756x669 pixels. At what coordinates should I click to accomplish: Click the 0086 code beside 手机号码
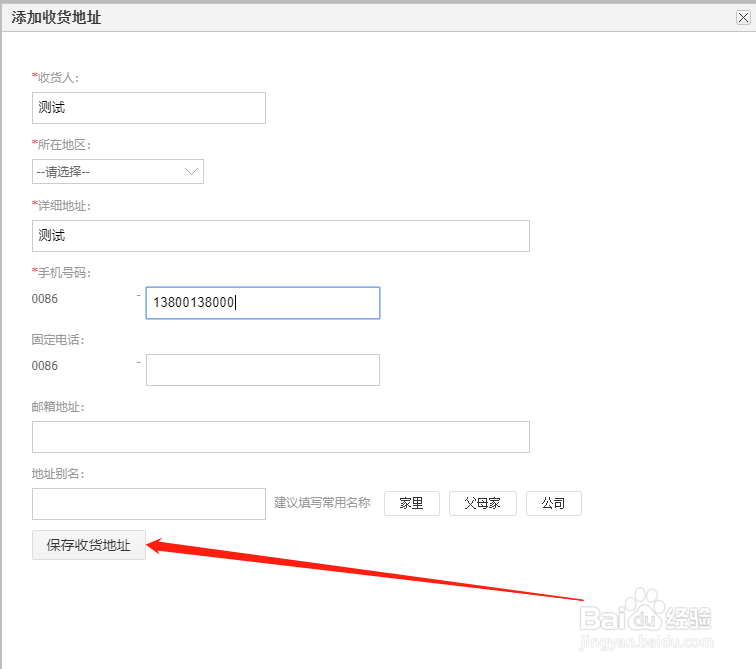pos(45,299)
